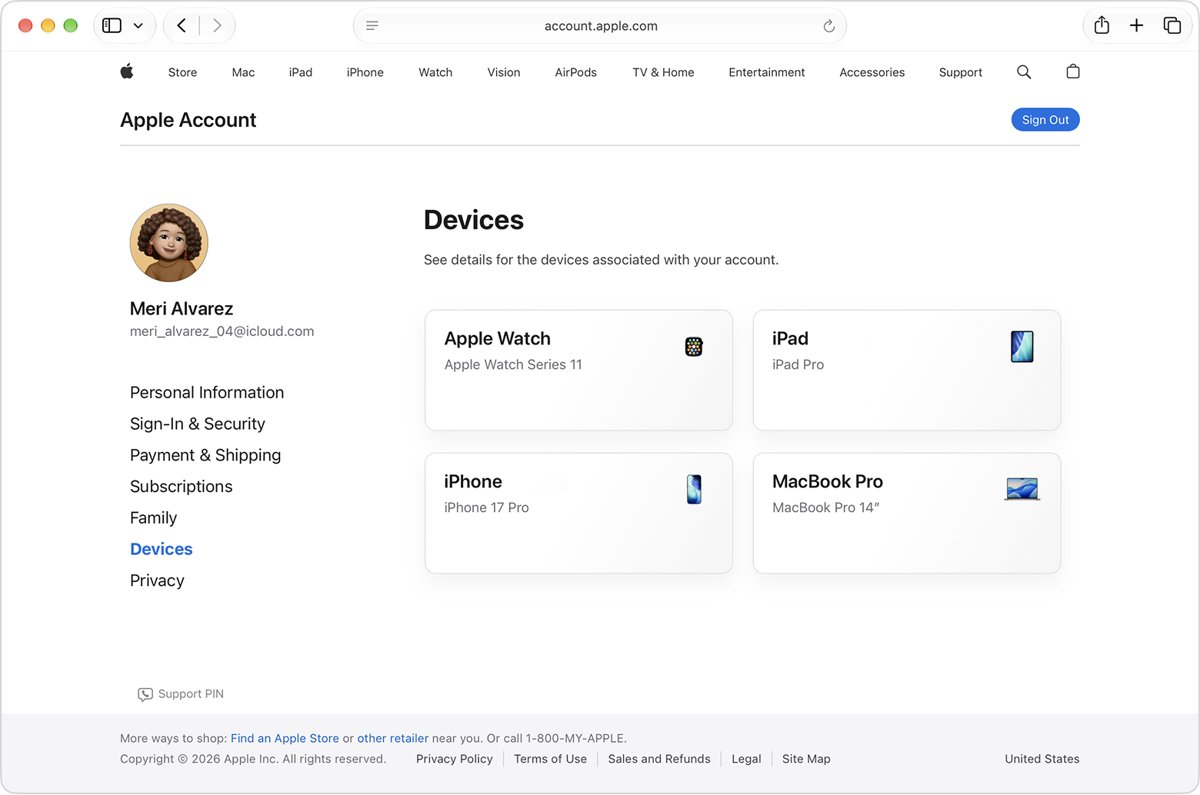This screenshot has height=795, width=1200.
Task: Open the iPhone nav menu item
Action: pos(365,72)
